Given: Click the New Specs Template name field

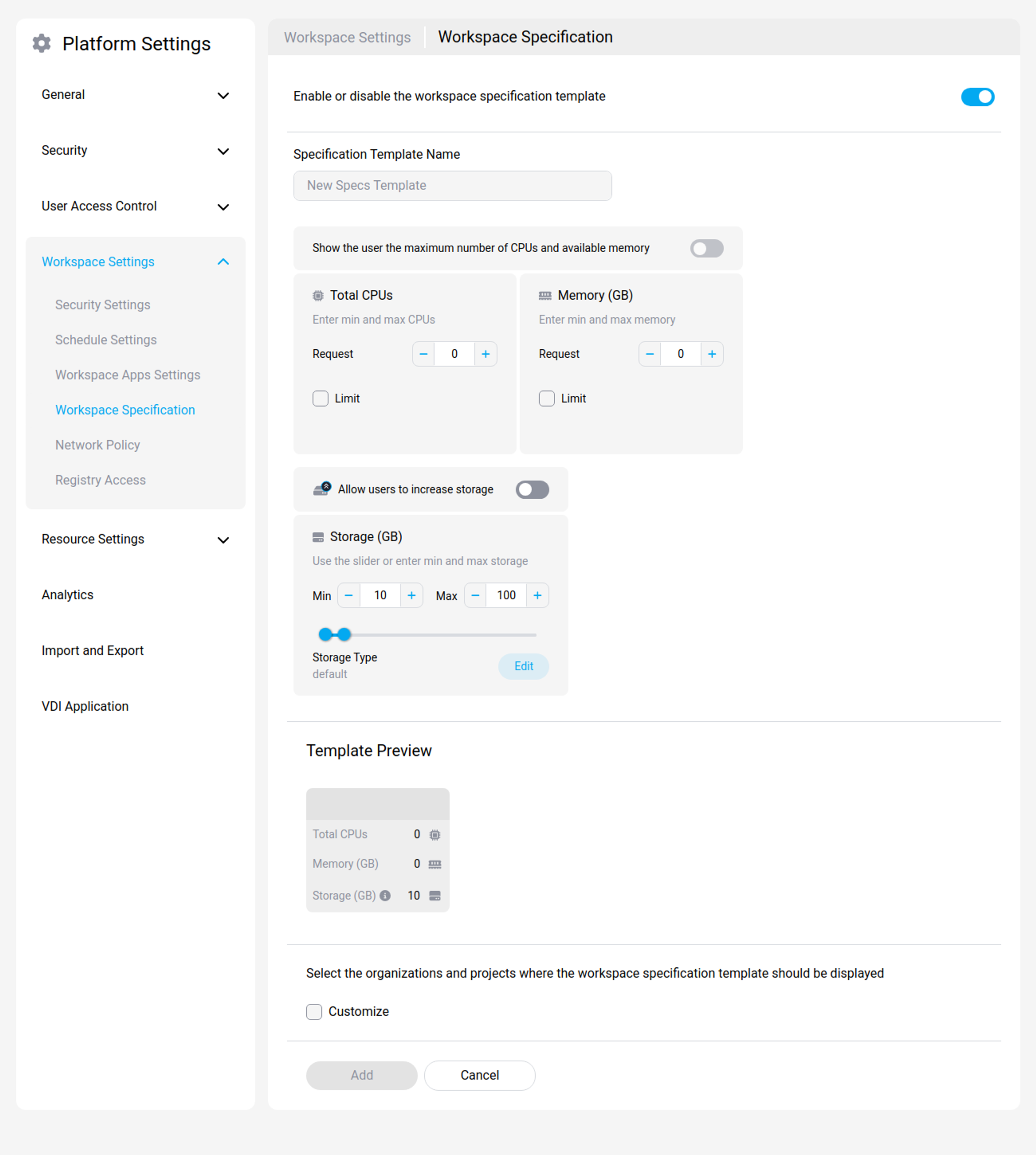Looking at the screenshot, I should point(452,185).
